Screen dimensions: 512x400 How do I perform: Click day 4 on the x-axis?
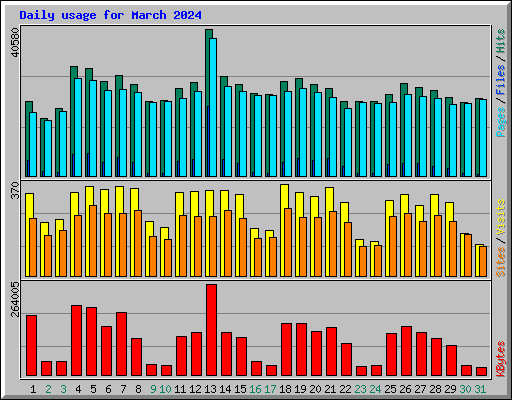point(78,389)
